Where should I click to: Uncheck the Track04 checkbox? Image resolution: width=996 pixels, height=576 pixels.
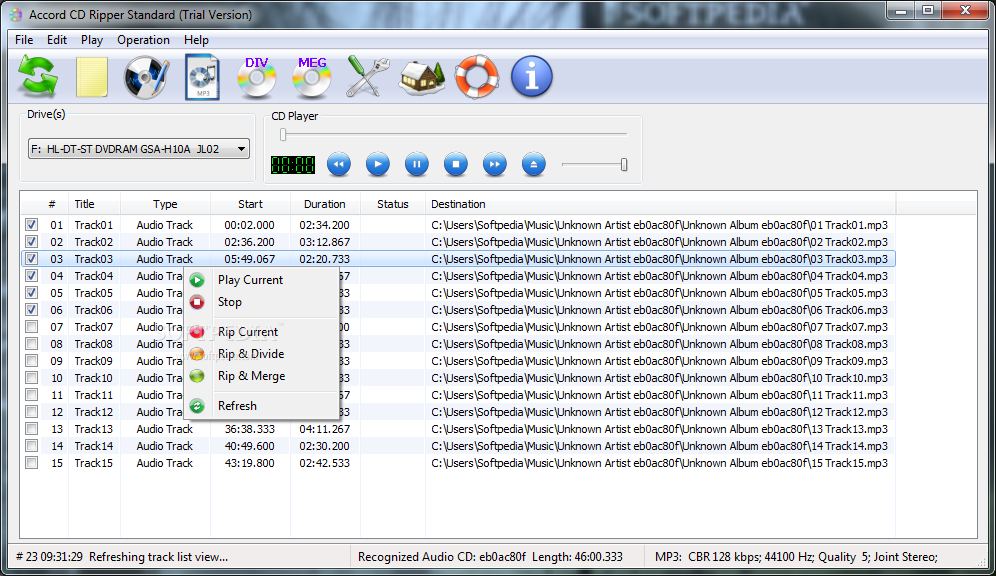tap(31, 276)
